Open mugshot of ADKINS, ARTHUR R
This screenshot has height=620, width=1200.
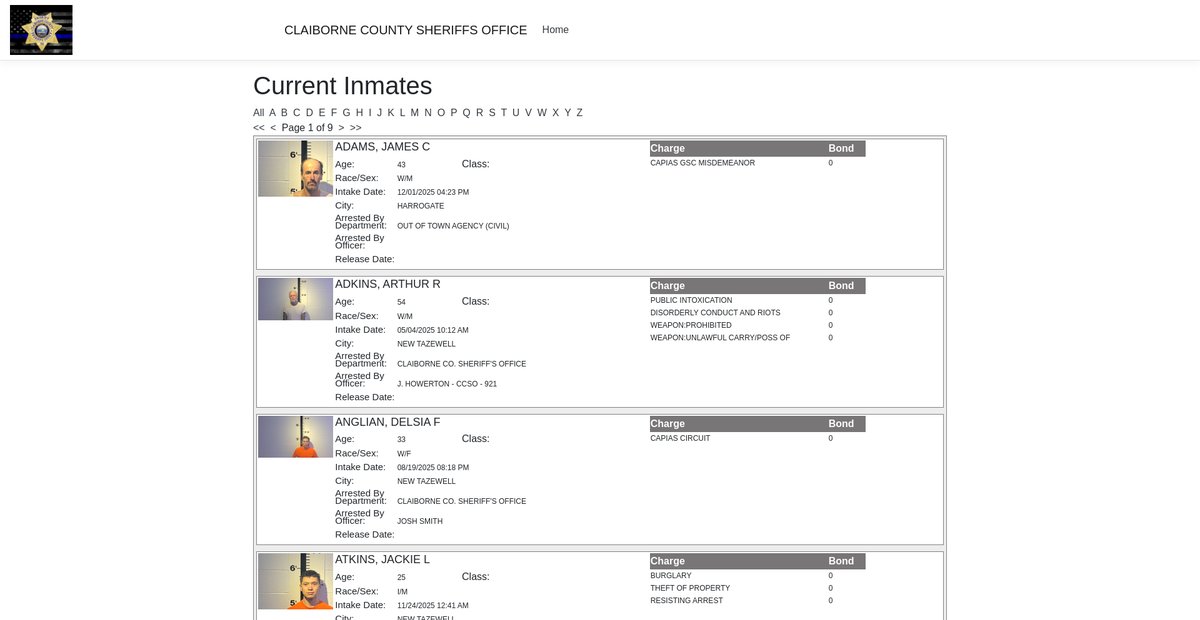[x=295, y=299]
